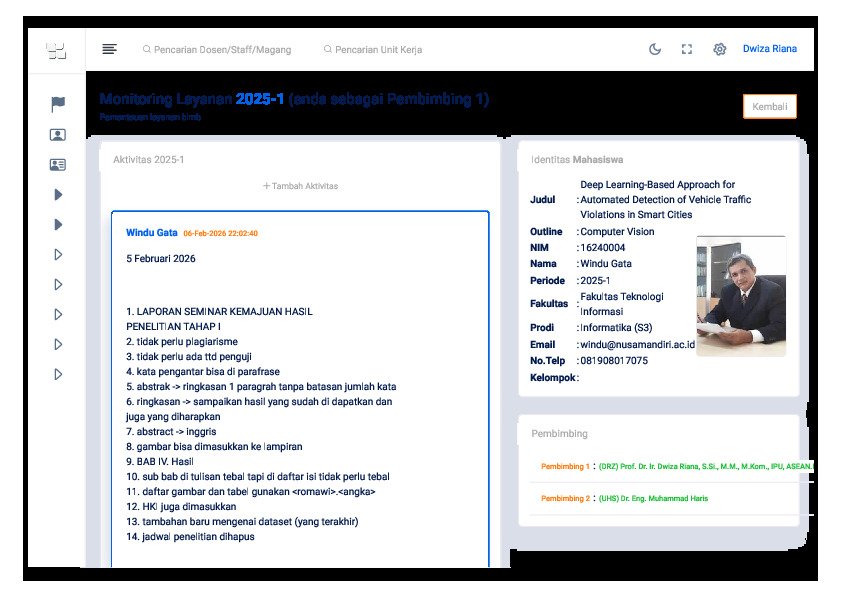842x595 pixels.
Task: Expand the topmost solid triangle sidebar item
Action: tap(58, 195)
